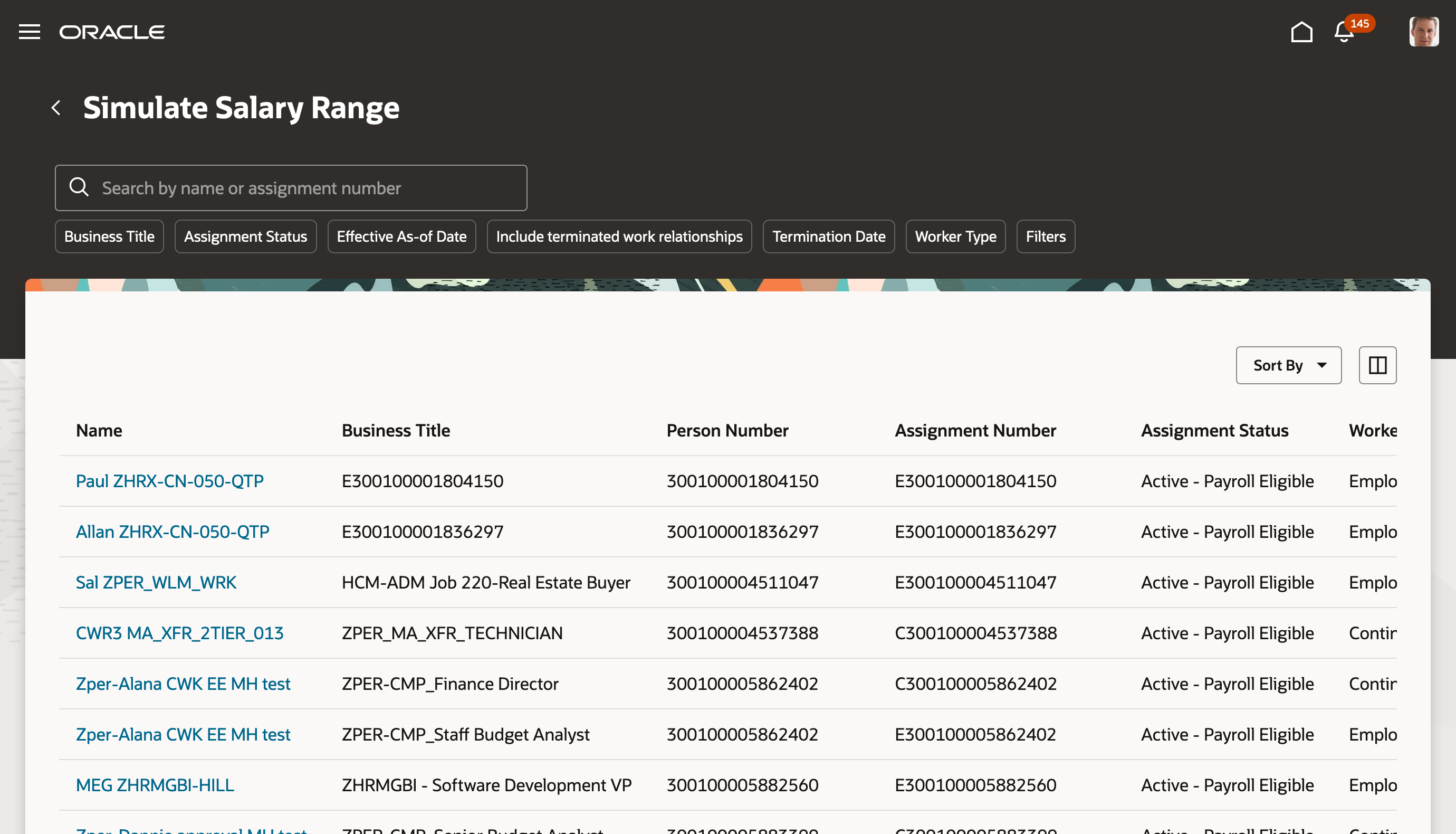Toggle Include terminated work relationships filter
This screenshot has width=1456, height=834.
(x=619, y=236)
